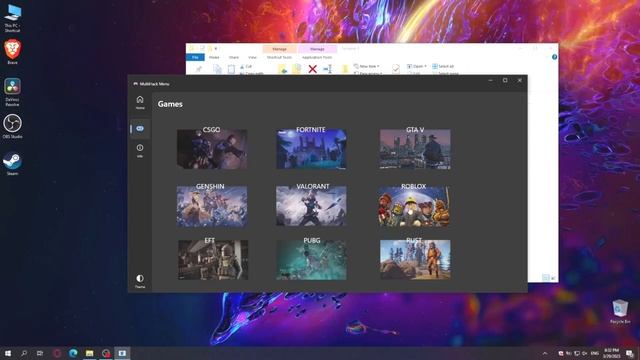This screenshot has height=360, width=640.
Task: Open Microsoft Edge from taskbar
Action: pos(73,353)
